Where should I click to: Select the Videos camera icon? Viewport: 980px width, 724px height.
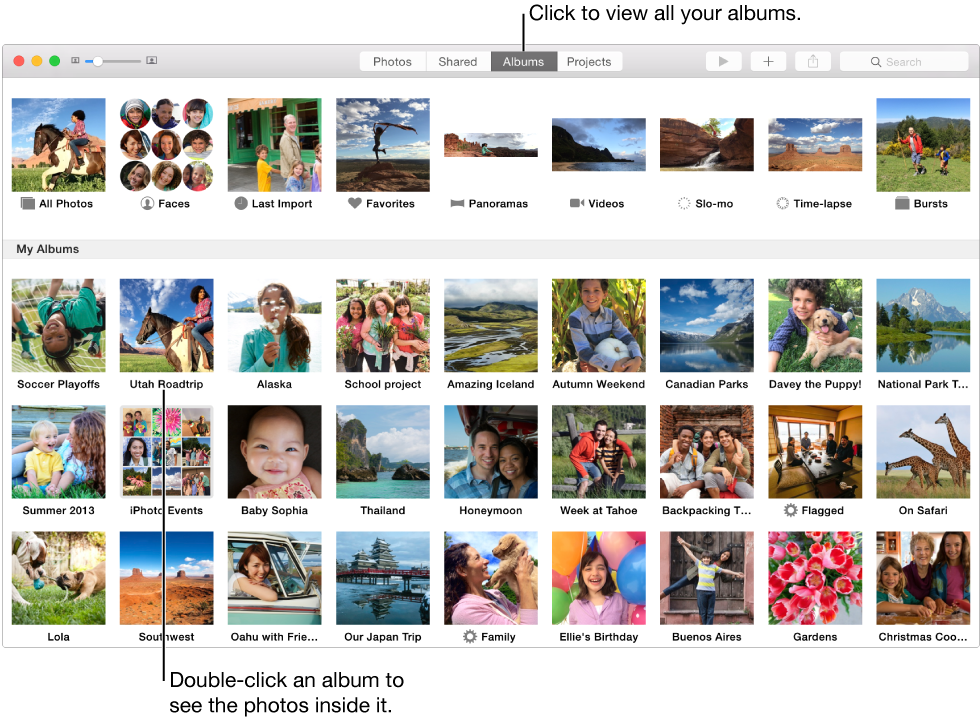coord(576,203)
